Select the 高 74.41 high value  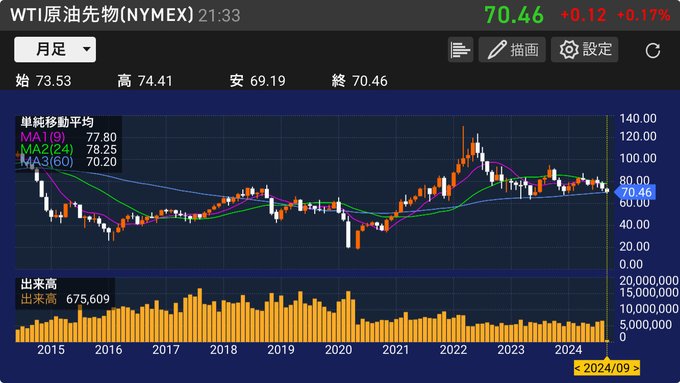[145, 81]
